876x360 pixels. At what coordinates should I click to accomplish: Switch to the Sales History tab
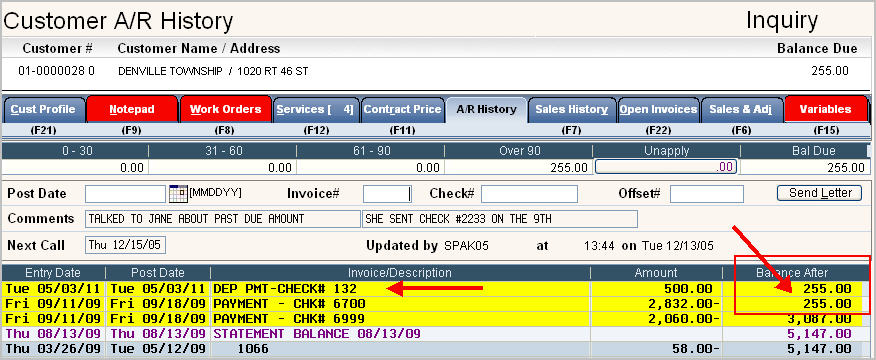tap(572, 109)
